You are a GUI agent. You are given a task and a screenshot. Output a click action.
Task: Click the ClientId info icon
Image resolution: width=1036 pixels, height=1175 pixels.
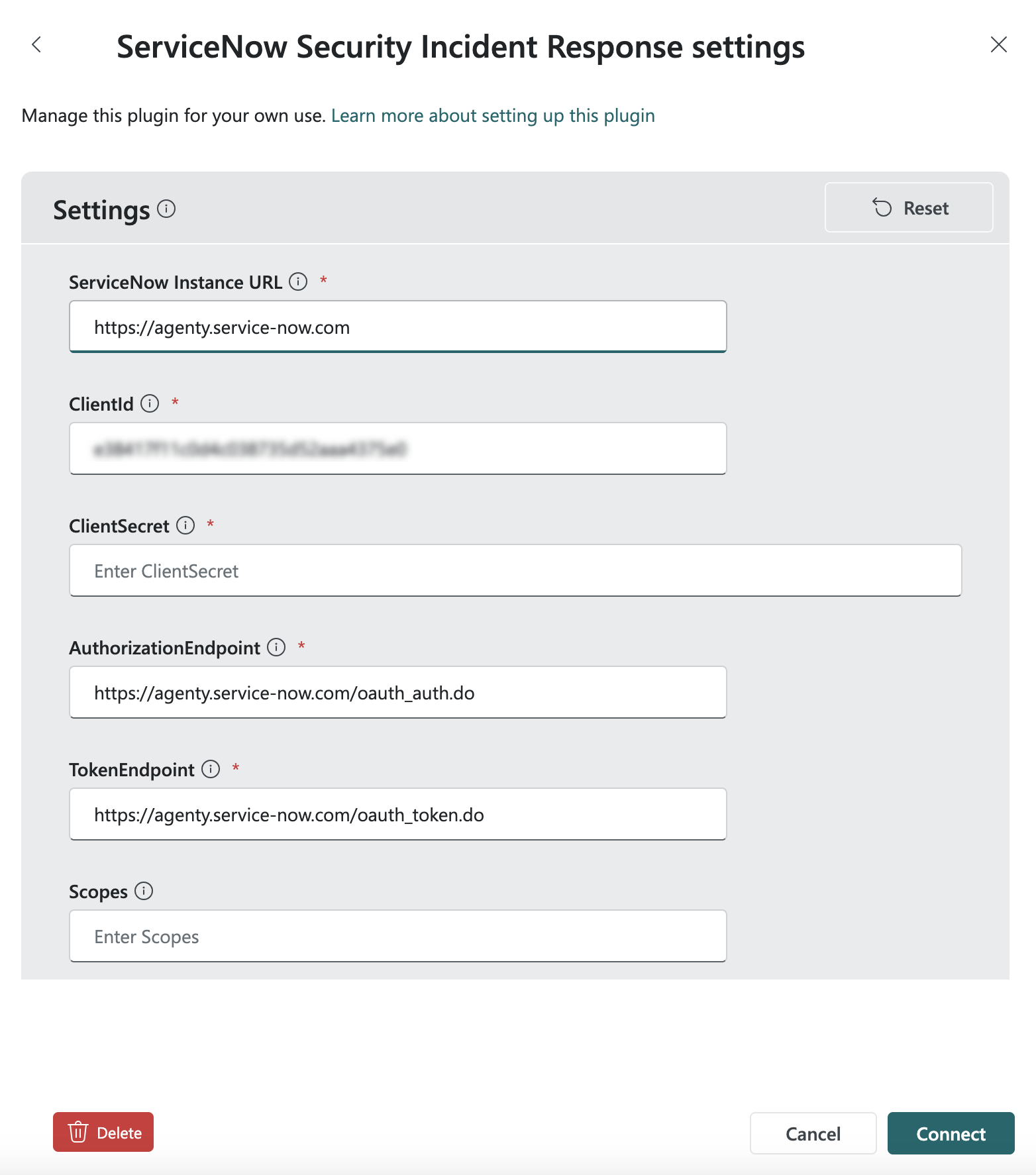[x=149, y=403]
